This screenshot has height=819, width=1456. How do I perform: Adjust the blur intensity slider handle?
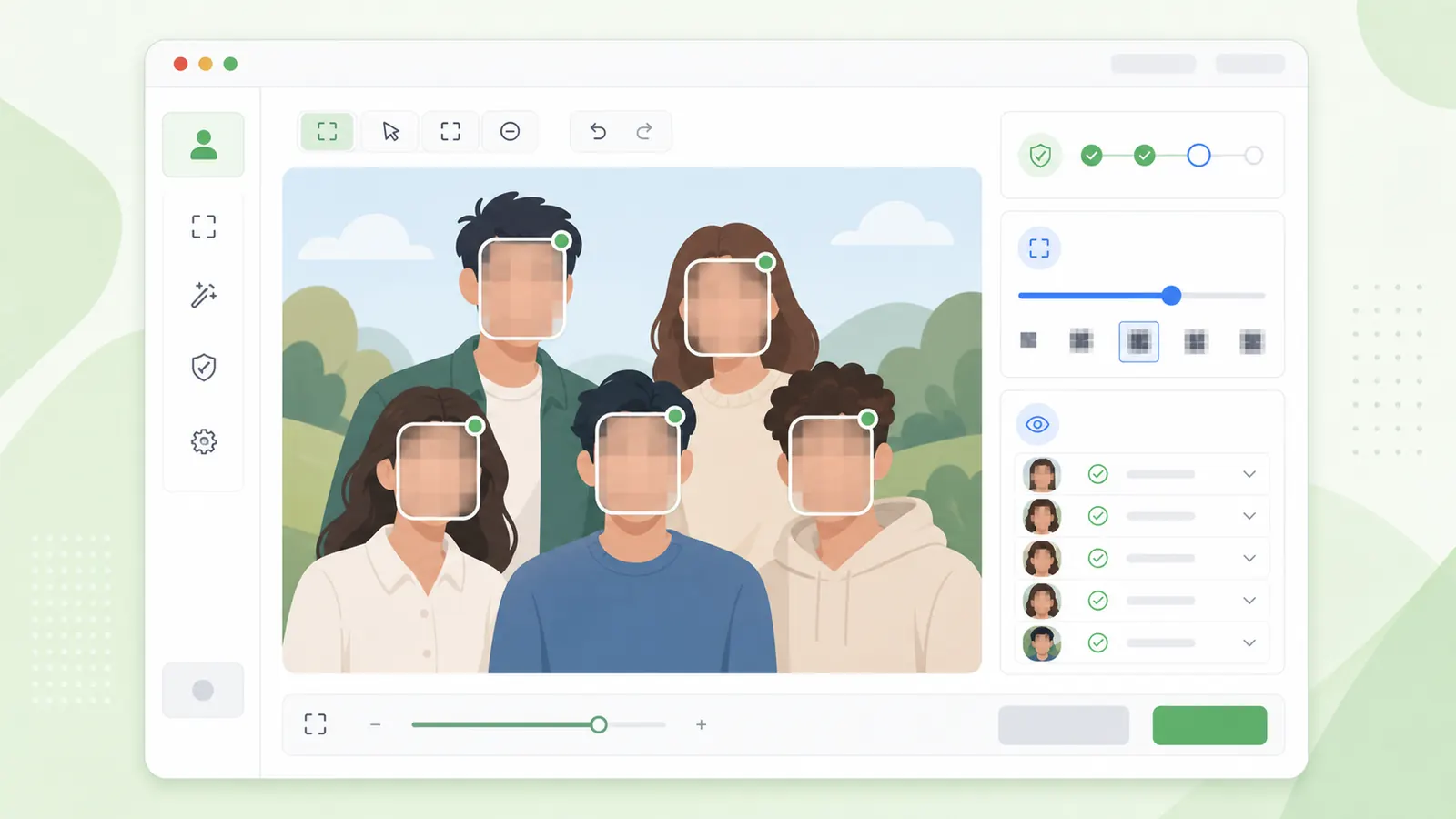1171,296
